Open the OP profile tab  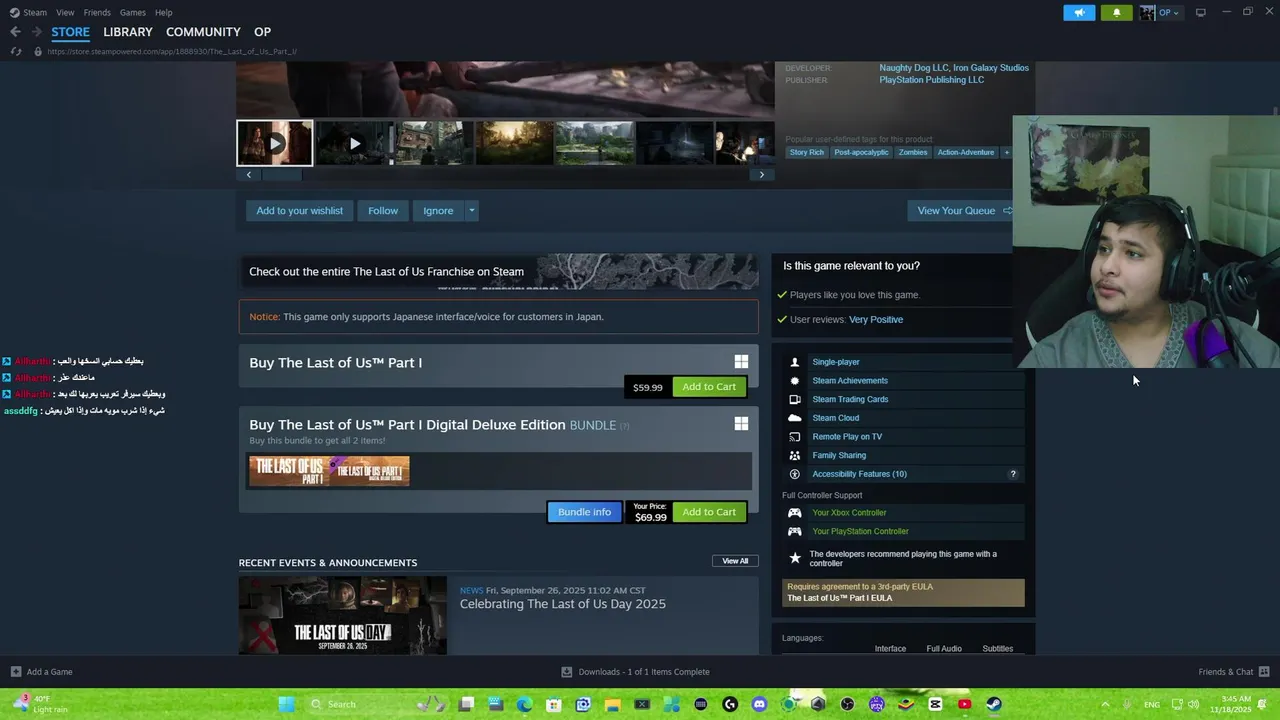pyautogui.click(x=262, y=32)
